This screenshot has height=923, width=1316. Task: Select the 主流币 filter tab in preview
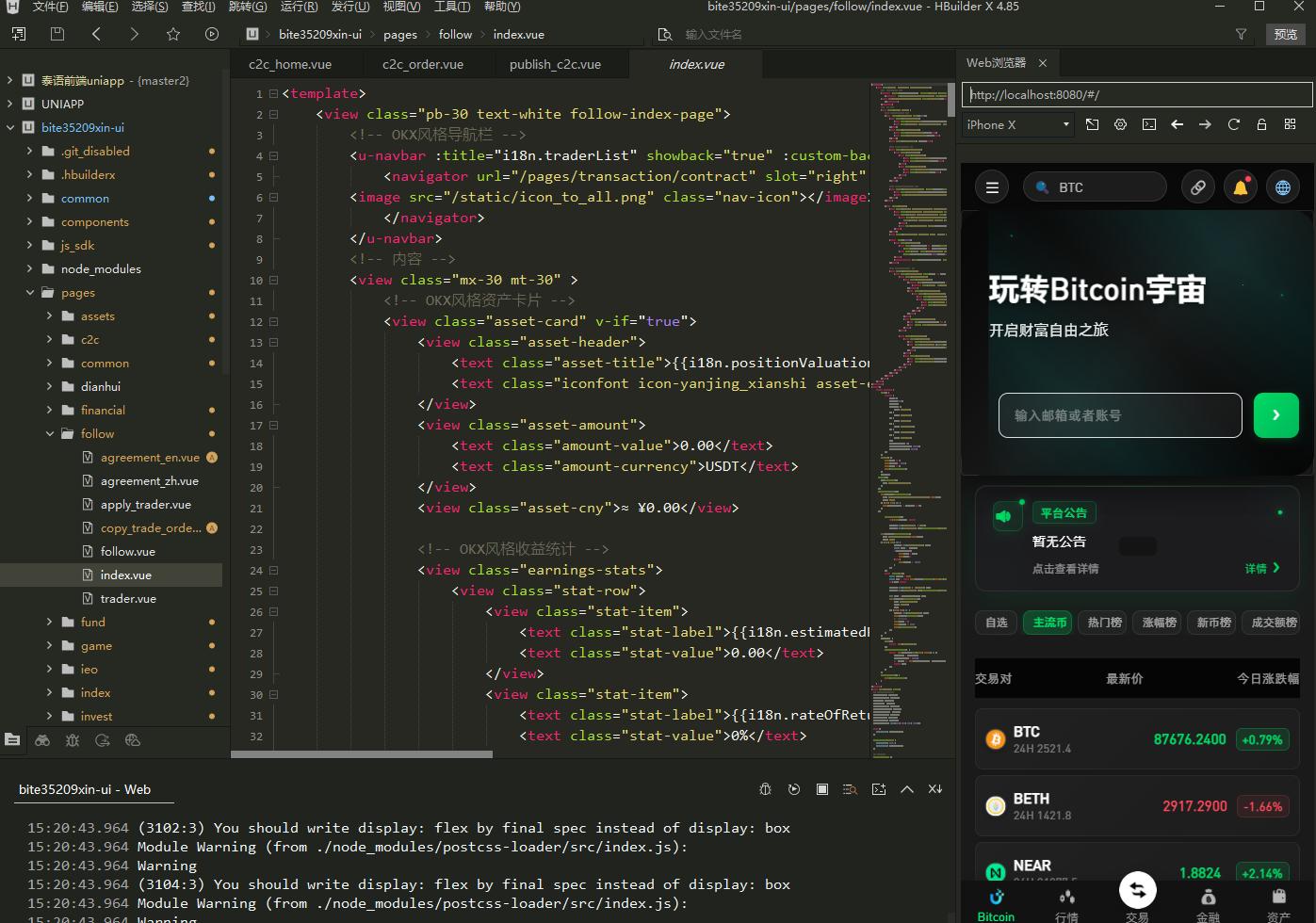click(x=1048, y=623)
